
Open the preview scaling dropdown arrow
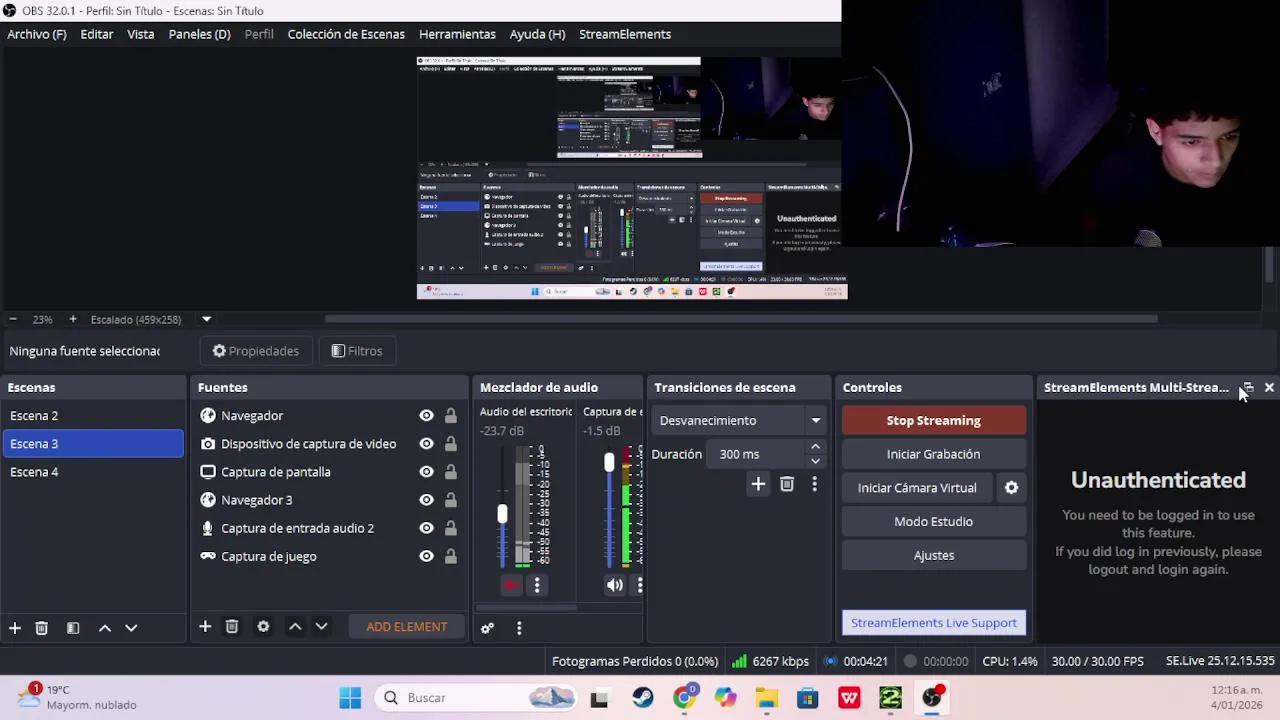point(206,320)
